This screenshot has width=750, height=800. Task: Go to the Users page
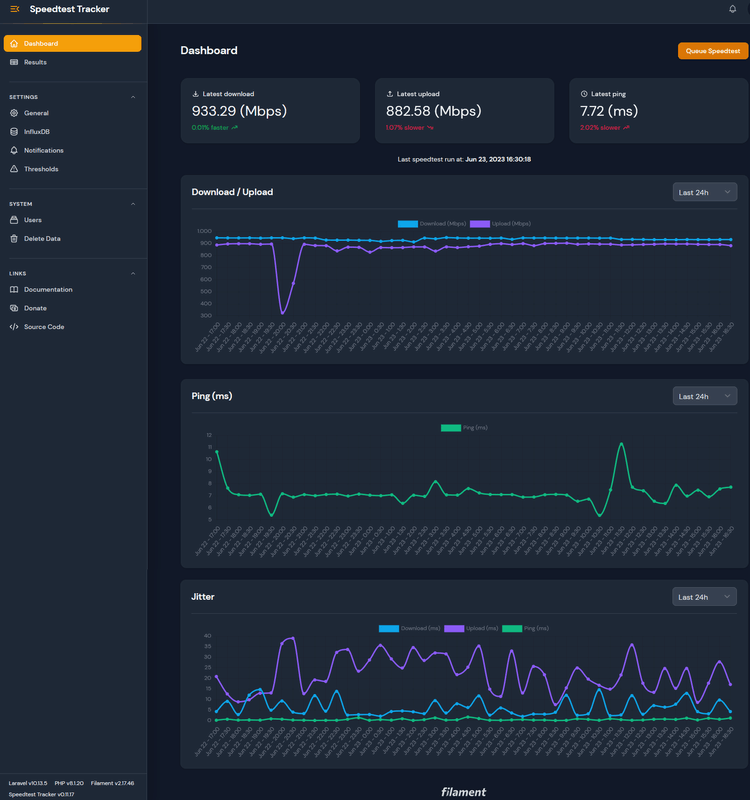point(33,220)
